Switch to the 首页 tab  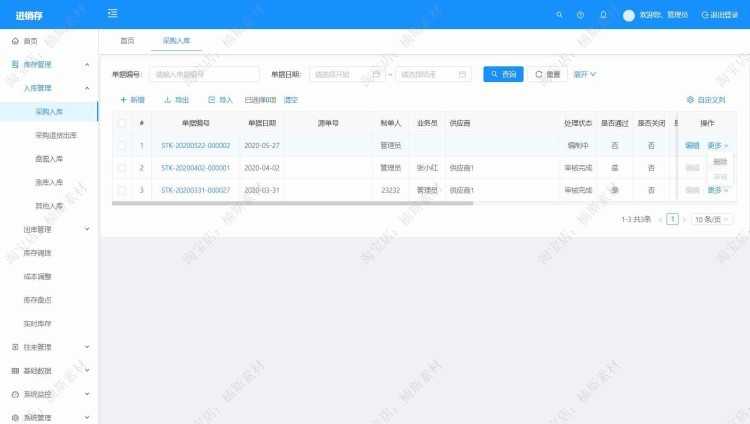coord(127,41)
